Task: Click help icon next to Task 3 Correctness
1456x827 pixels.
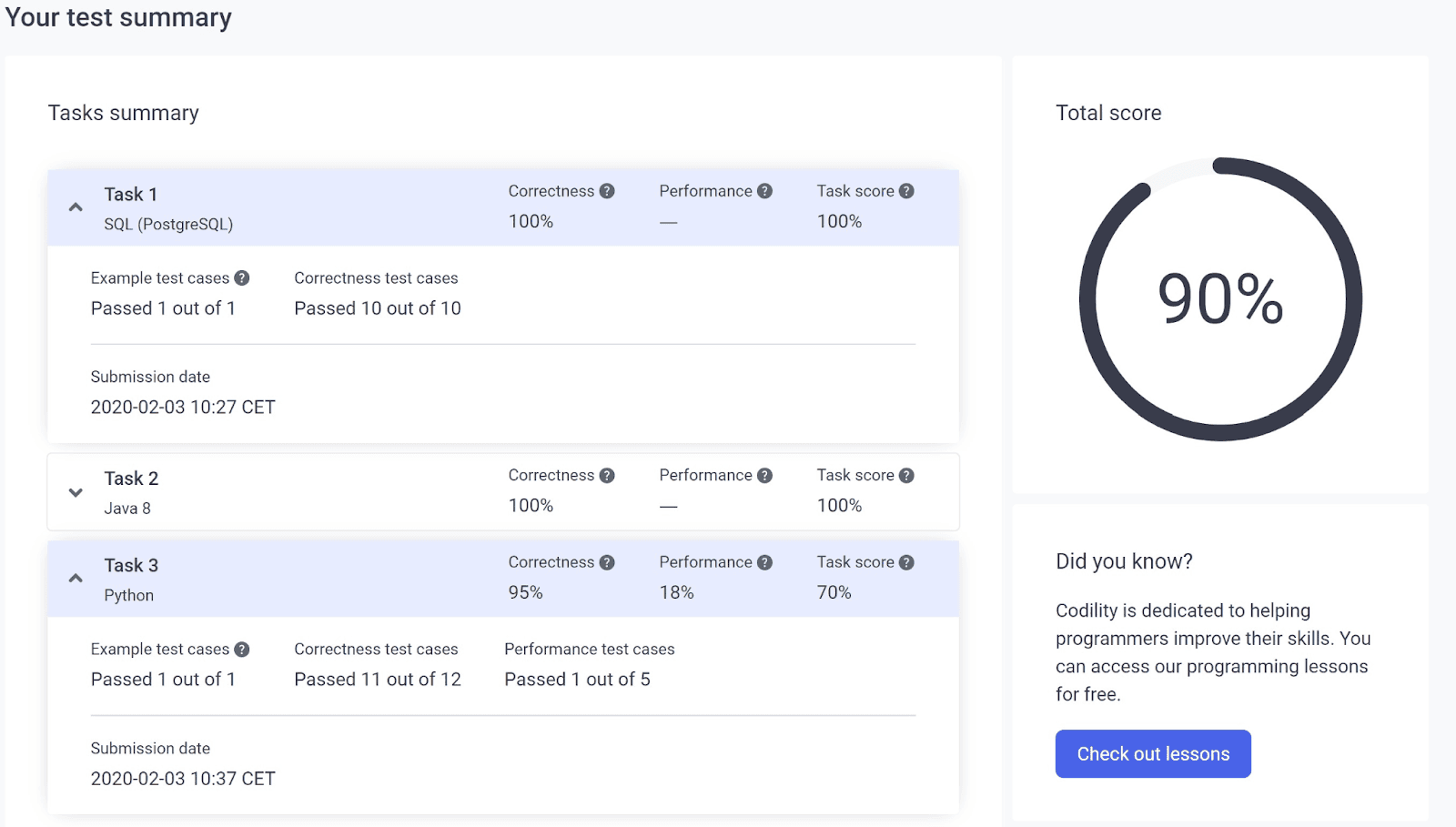Action: (x=607, y=563)
